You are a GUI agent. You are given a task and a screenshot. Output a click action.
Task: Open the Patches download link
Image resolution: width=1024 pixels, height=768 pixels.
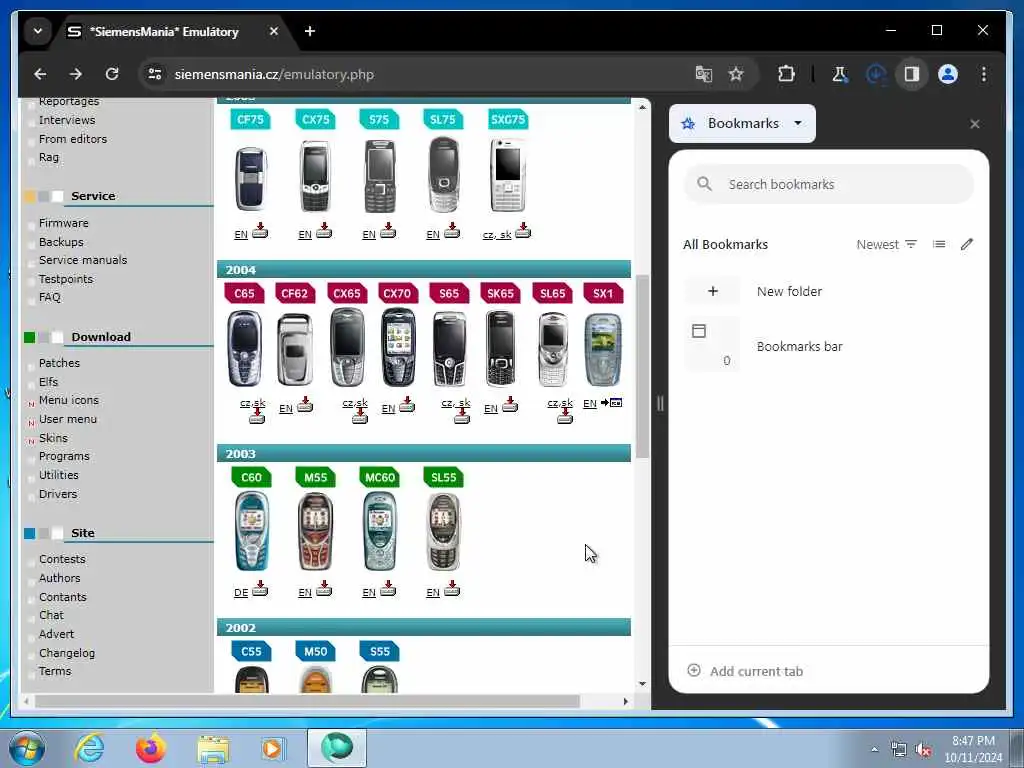[59, 363]
